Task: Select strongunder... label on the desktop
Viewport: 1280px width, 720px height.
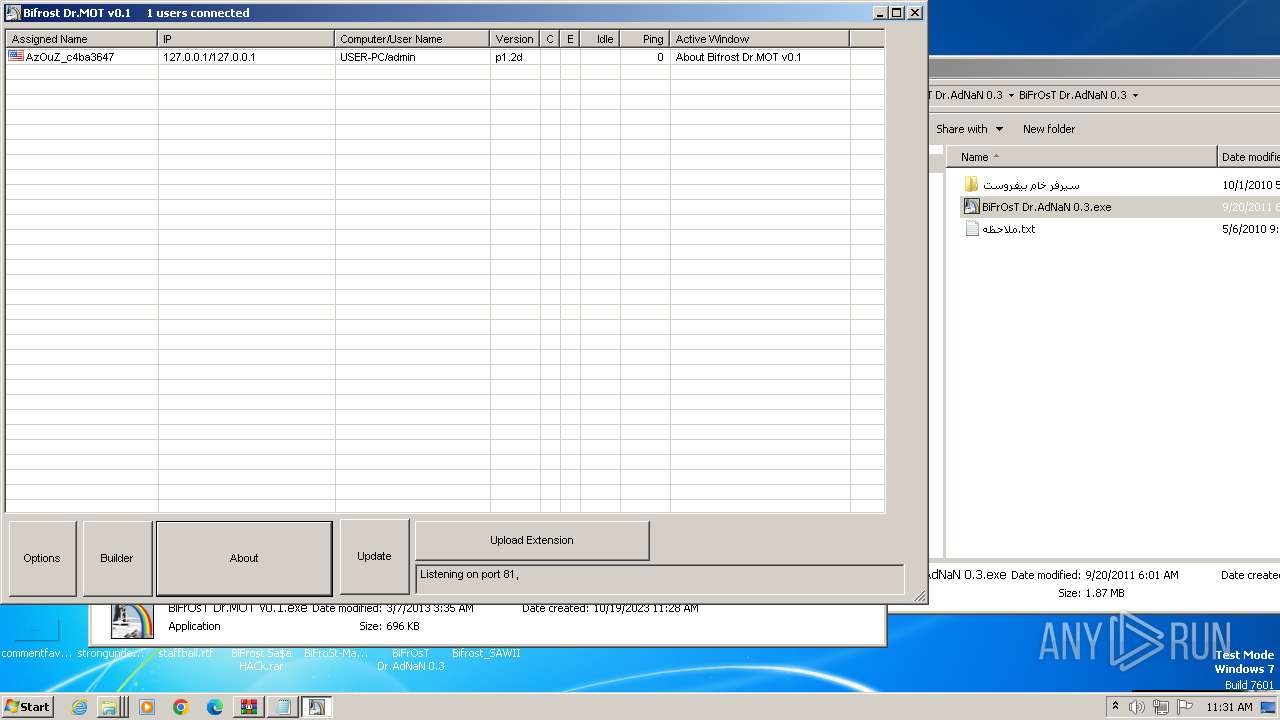Action: pos(111,653)
